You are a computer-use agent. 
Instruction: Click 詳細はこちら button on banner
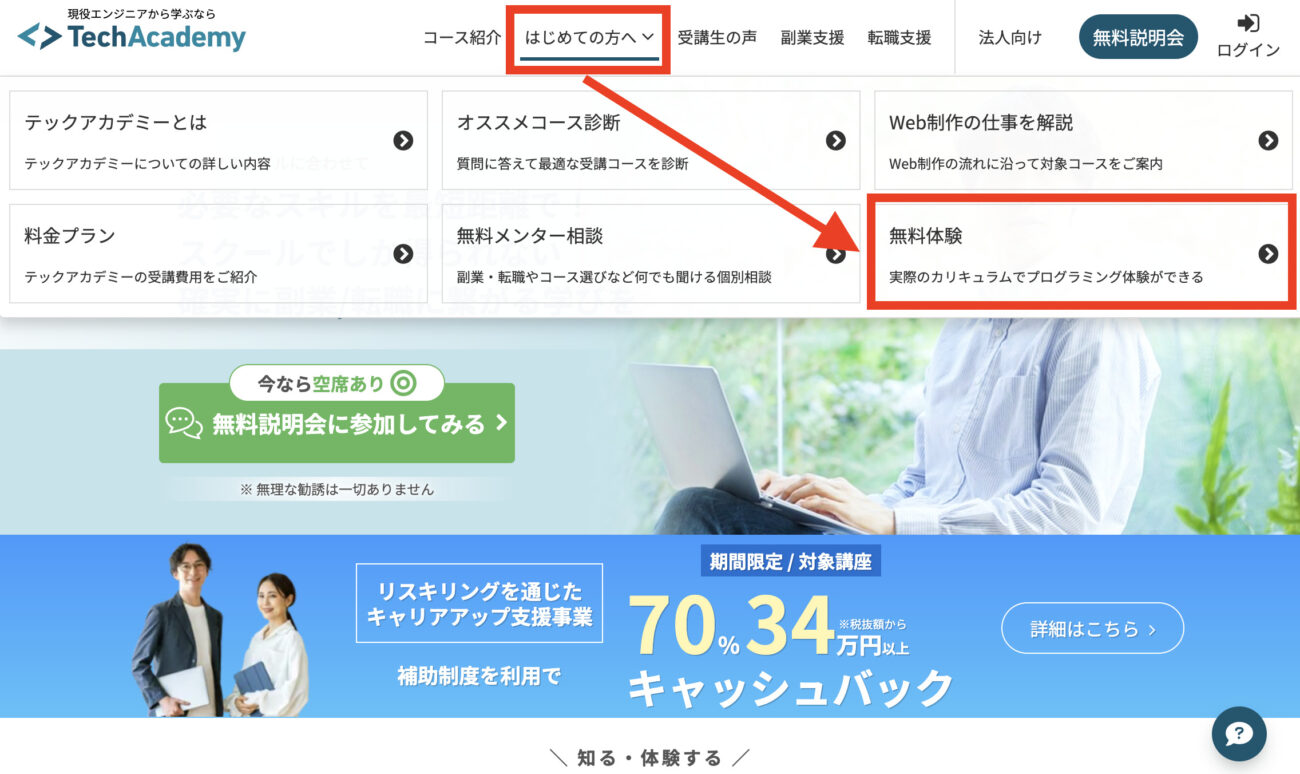coord(1092,629)
